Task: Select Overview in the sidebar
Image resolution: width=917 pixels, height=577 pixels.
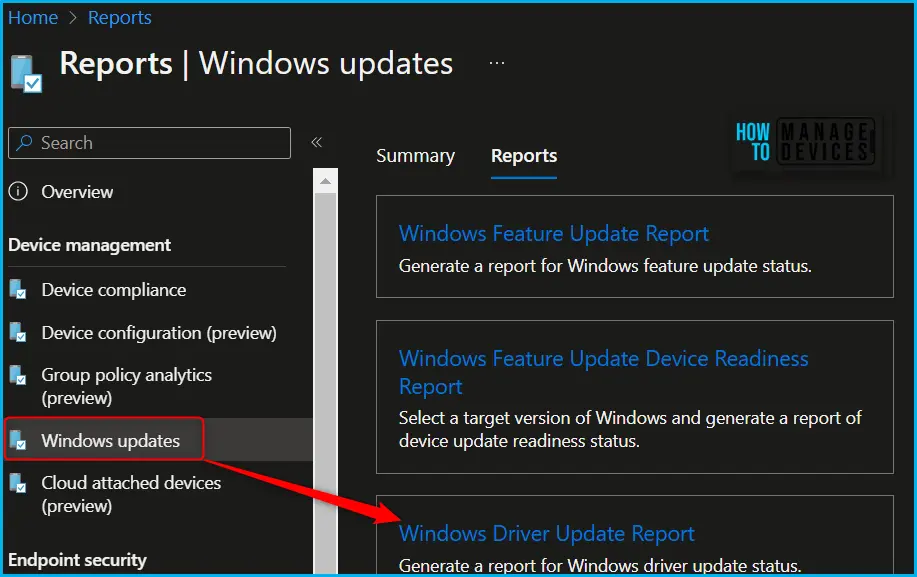Action: click(77, 192)
